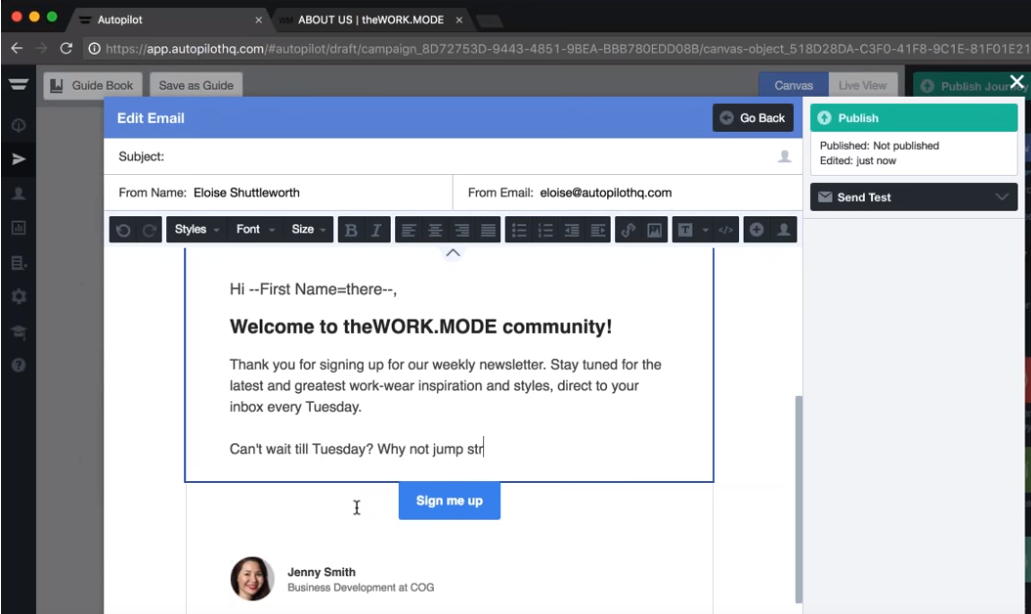Open the Size dropdown
Image resolution: width=1031 pixels, height=614 pixels.
308,229
